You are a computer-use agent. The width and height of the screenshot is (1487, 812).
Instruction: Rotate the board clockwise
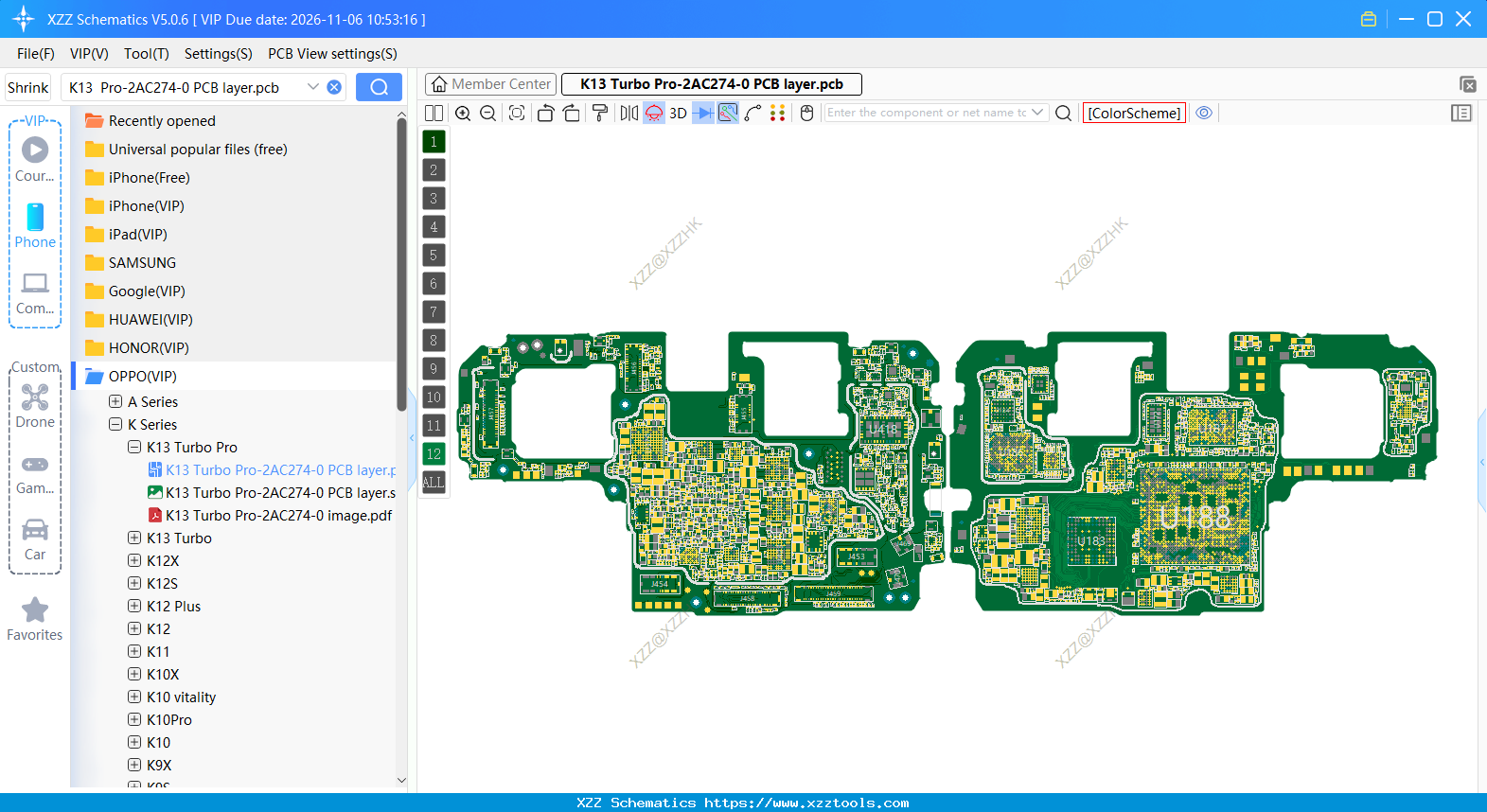(x=571, y=113)
